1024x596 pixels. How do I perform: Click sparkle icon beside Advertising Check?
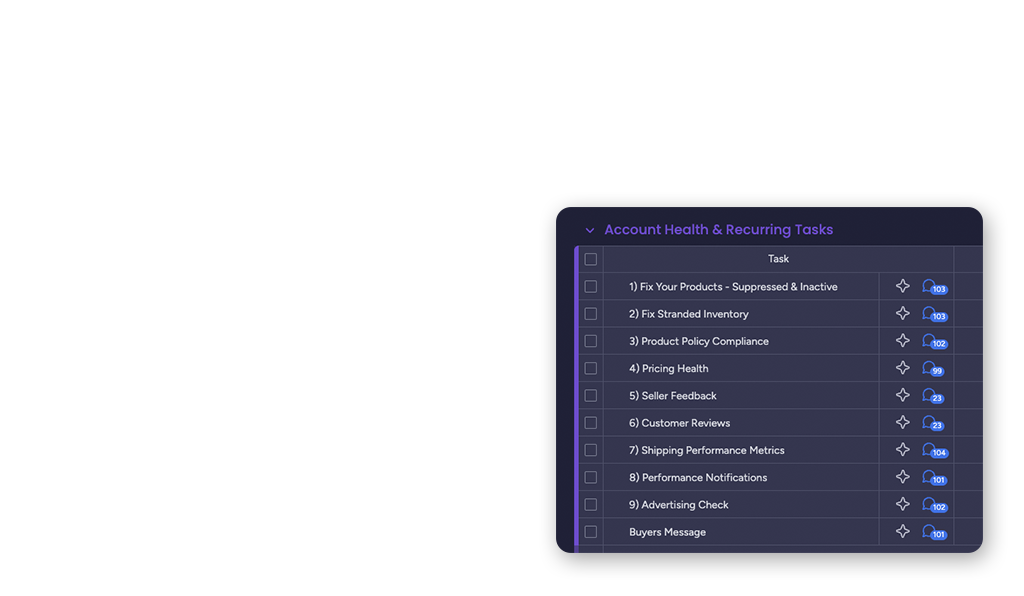[x=902, y=505]
